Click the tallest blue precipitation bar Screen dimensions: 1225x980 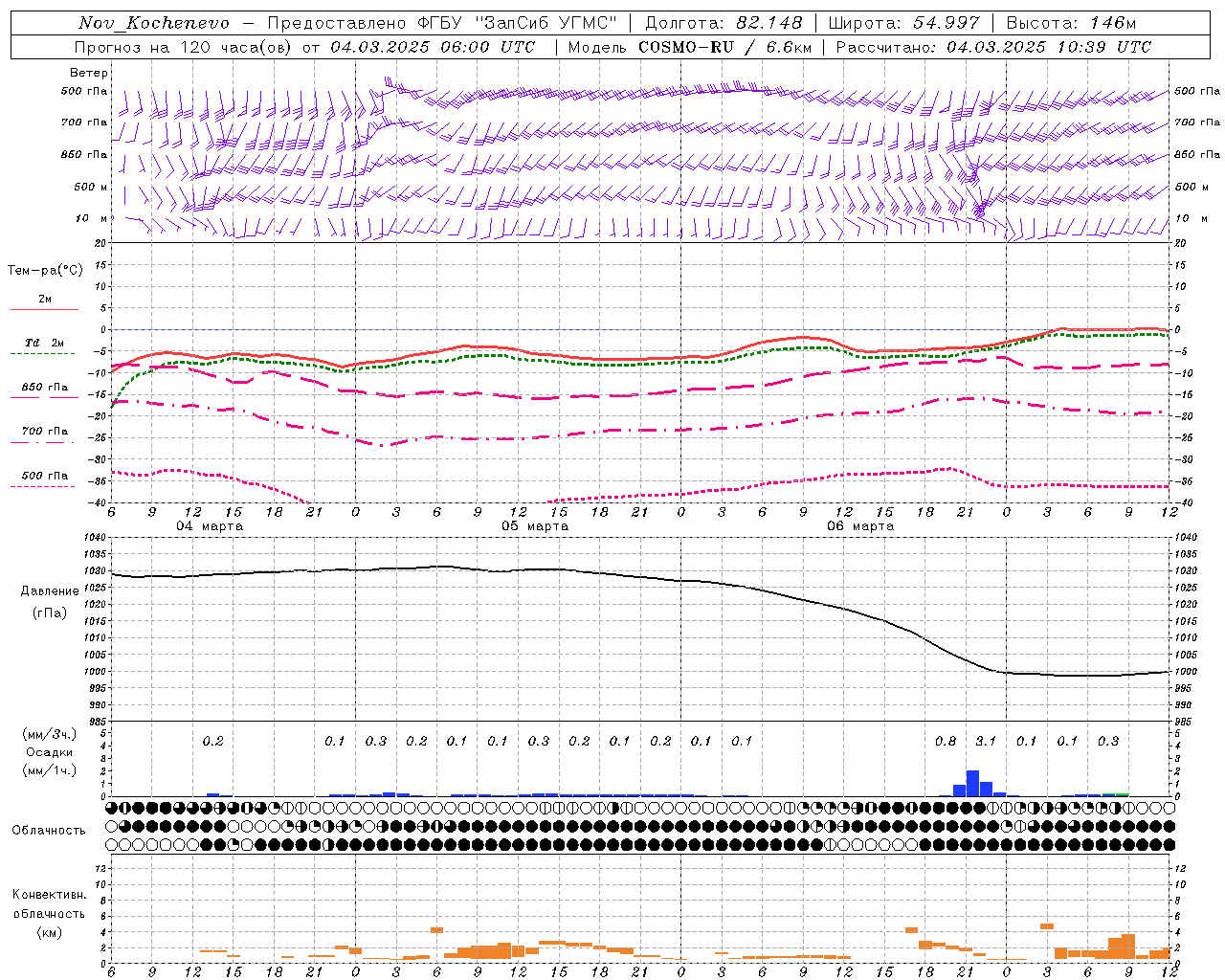[972, 783]
